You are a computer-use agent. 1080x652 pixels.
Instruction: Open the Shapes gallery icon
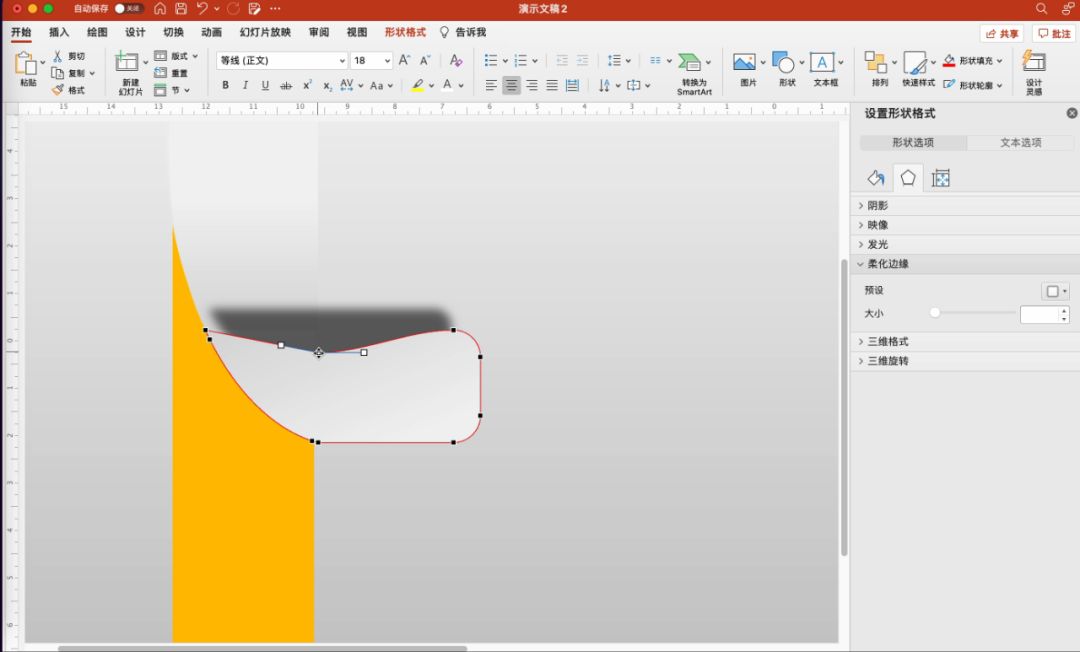[783, 62]
